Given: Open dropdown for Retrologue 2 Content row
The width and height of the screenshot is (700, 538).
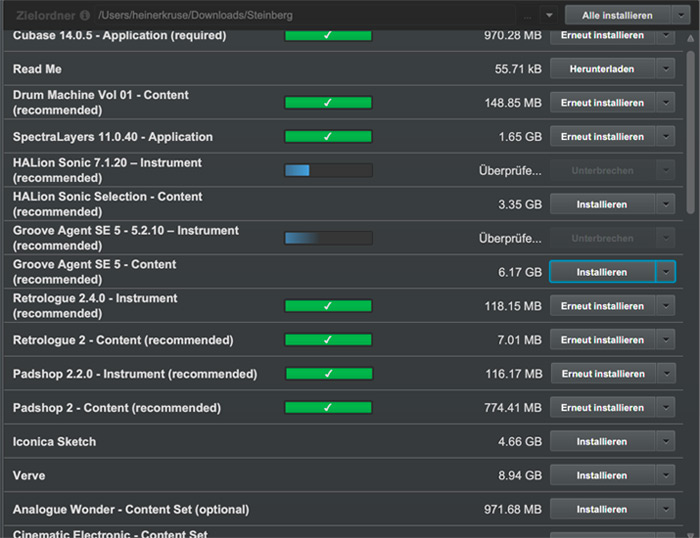Looking at the screenshot, I should (666, 340).
